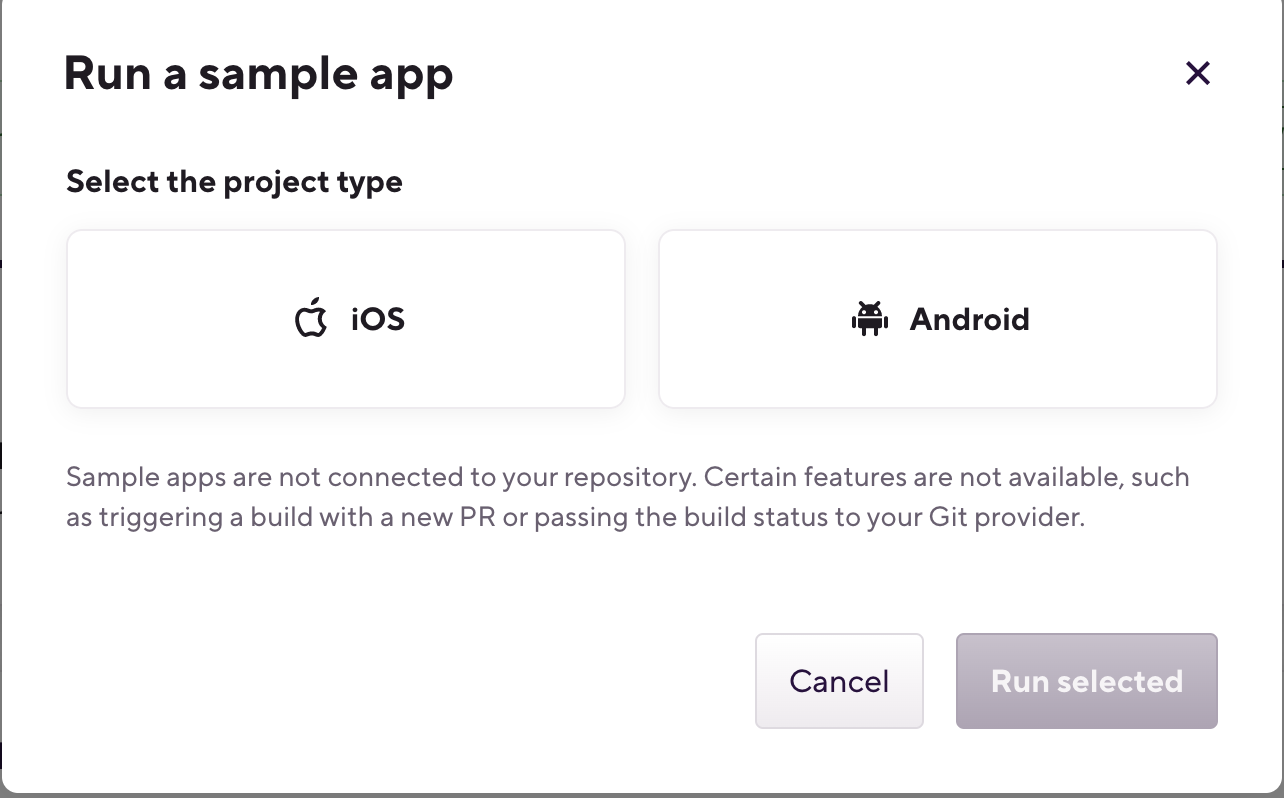Tap the Apple icon beside iOS
Screen dimensions: 1284x798
(x=311, y=318)
